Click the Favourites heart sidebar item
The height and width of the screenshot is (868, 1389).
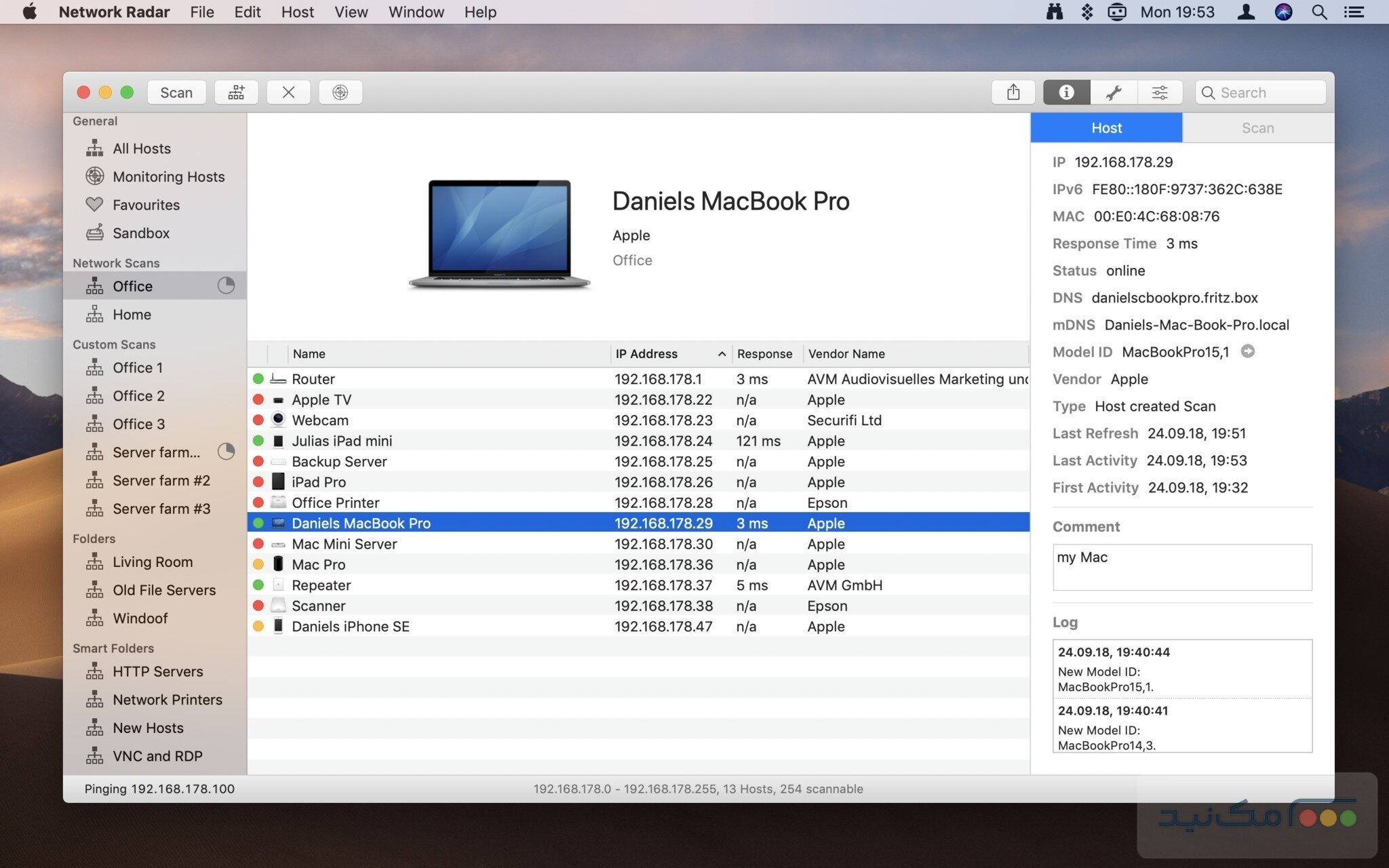coord(146,205)
